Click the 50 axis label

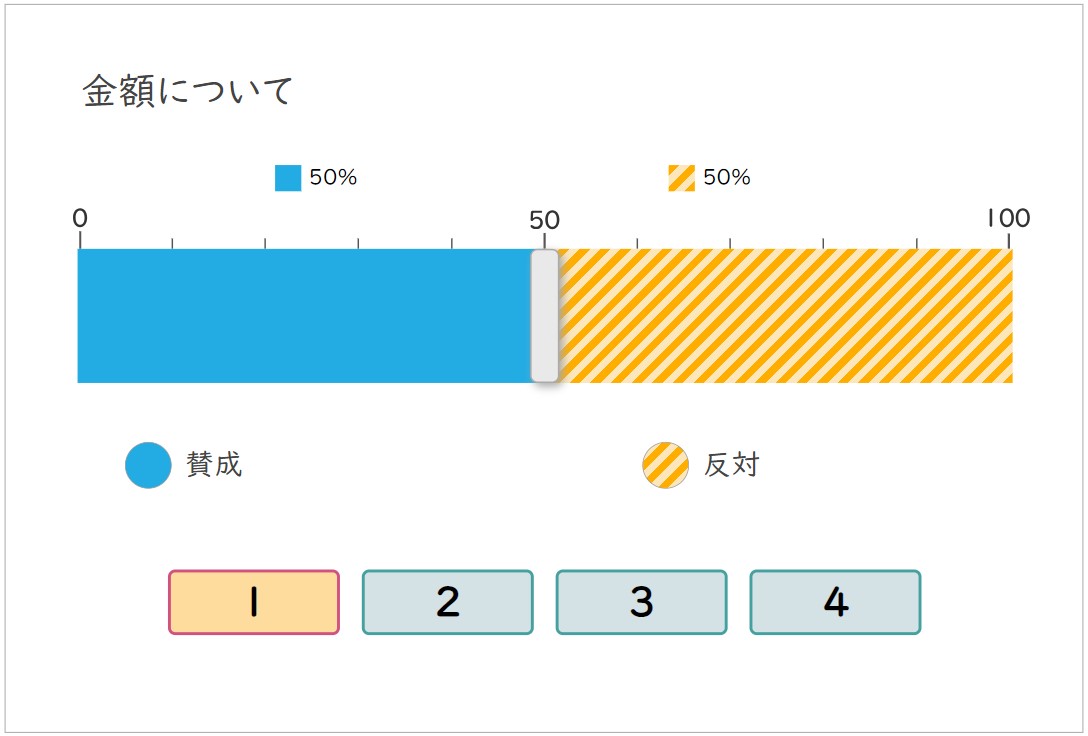pos(544,220)
